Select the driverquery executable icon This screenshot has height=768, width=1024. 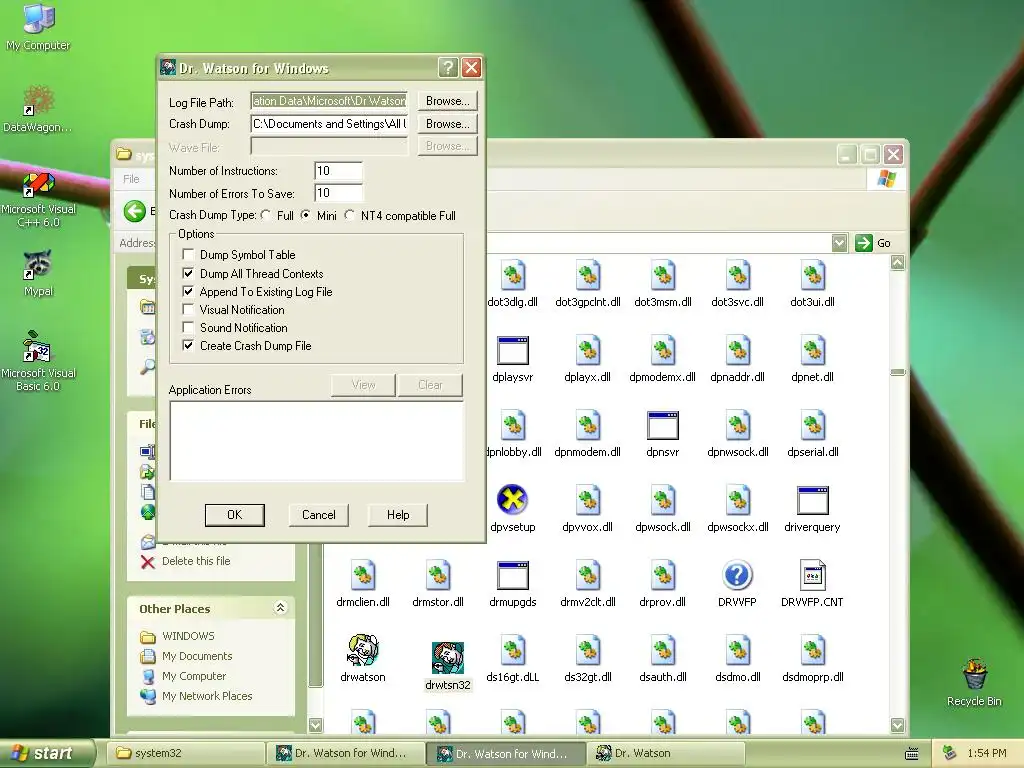coord(812,500)
